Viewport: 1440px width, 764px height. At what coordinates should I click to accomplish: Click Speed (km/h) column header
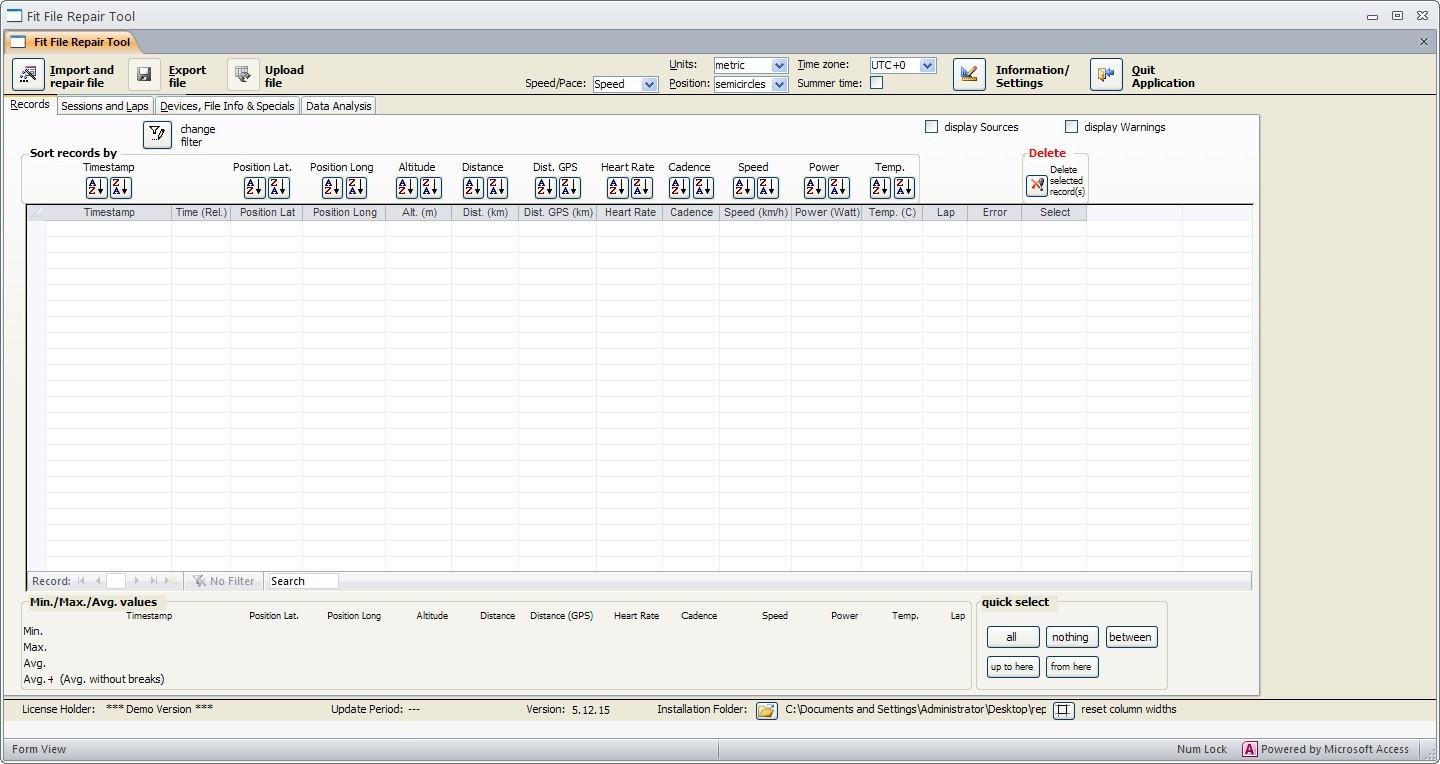click(756, 213)
